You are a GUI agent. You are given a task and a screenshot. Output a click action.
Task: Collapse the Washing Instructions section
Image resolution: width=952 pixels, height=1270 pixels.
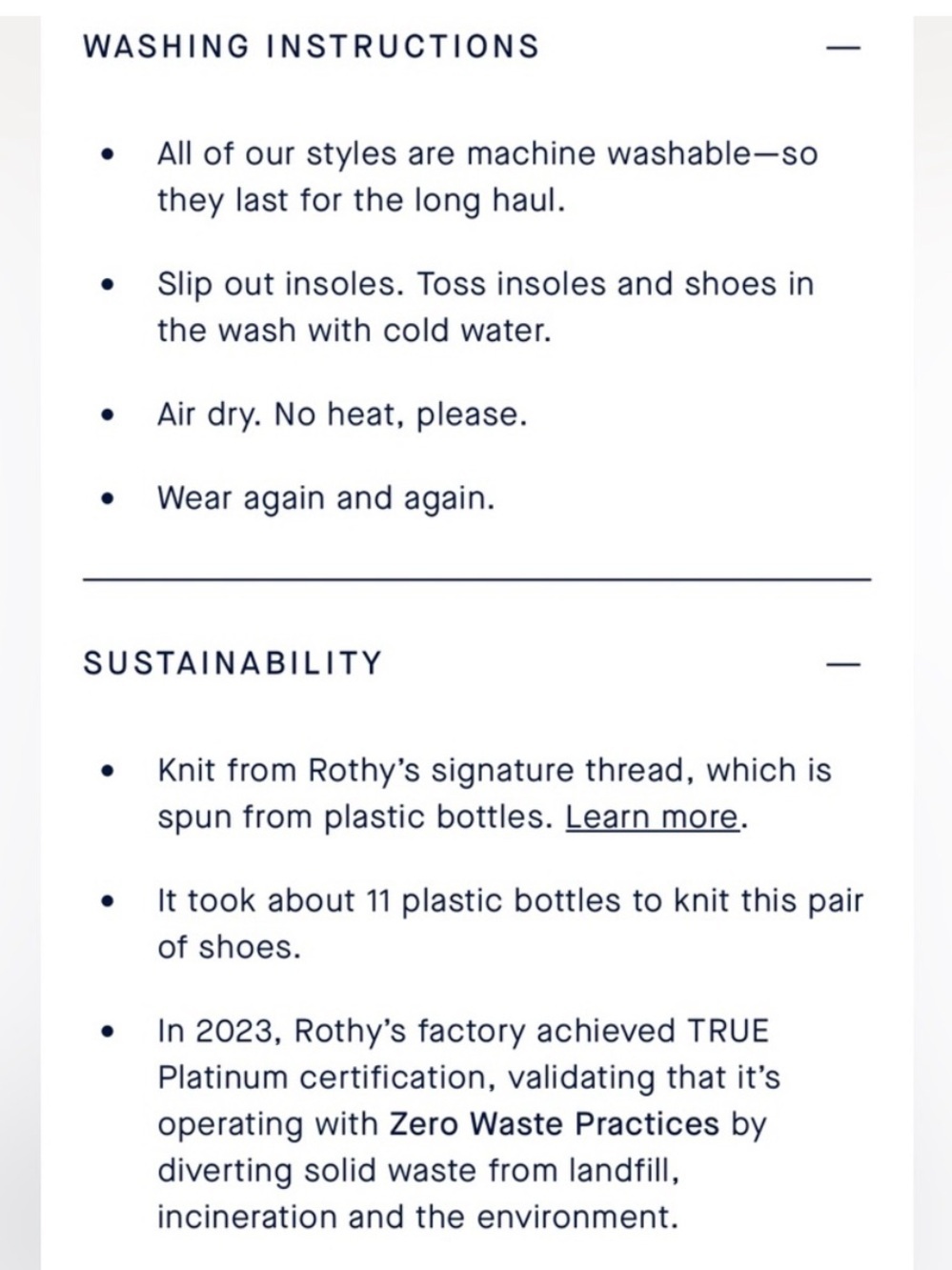843,47
